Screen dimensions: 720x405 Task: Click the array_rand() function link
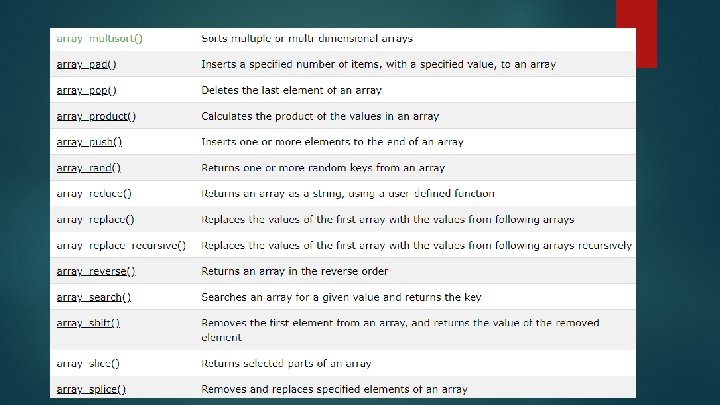88,168
